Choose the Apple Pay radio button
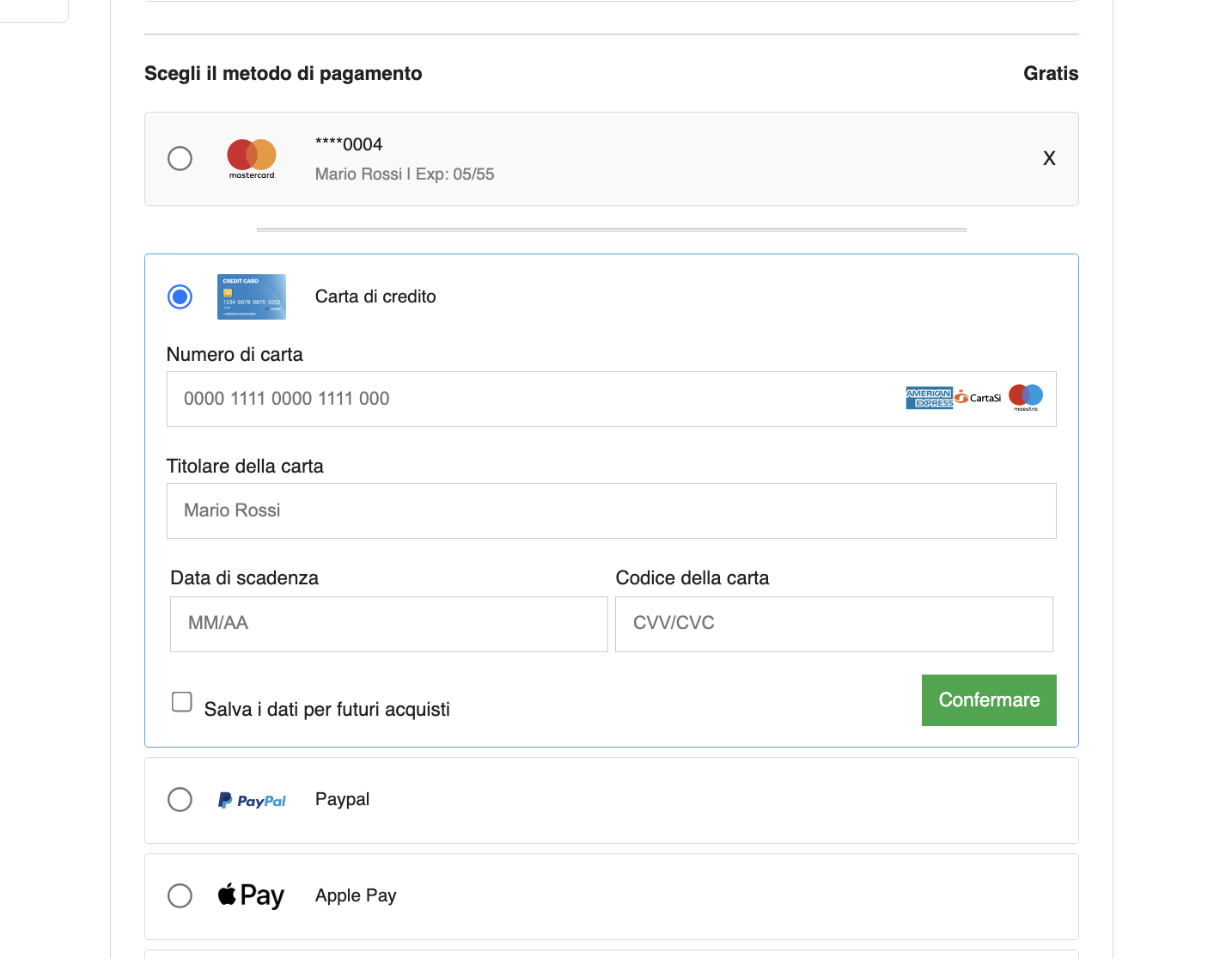 180,895
